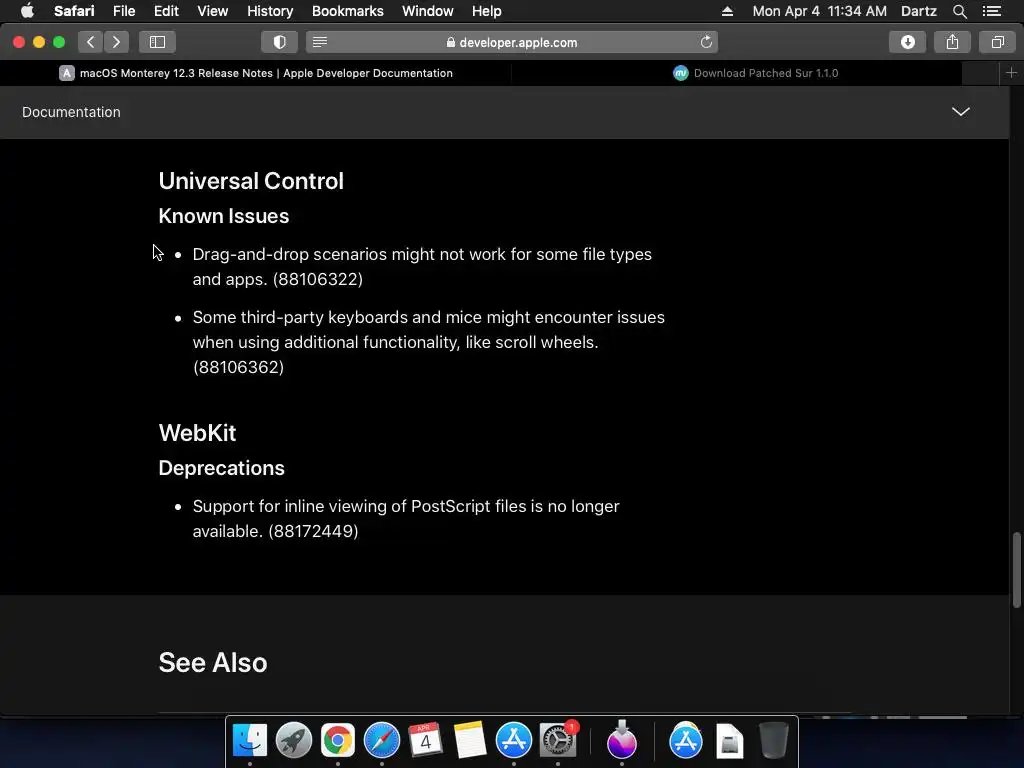The image size is (1024, 768).
Task: Open the Edit menu
Action: pyautogui.click(x=166, y=11)
